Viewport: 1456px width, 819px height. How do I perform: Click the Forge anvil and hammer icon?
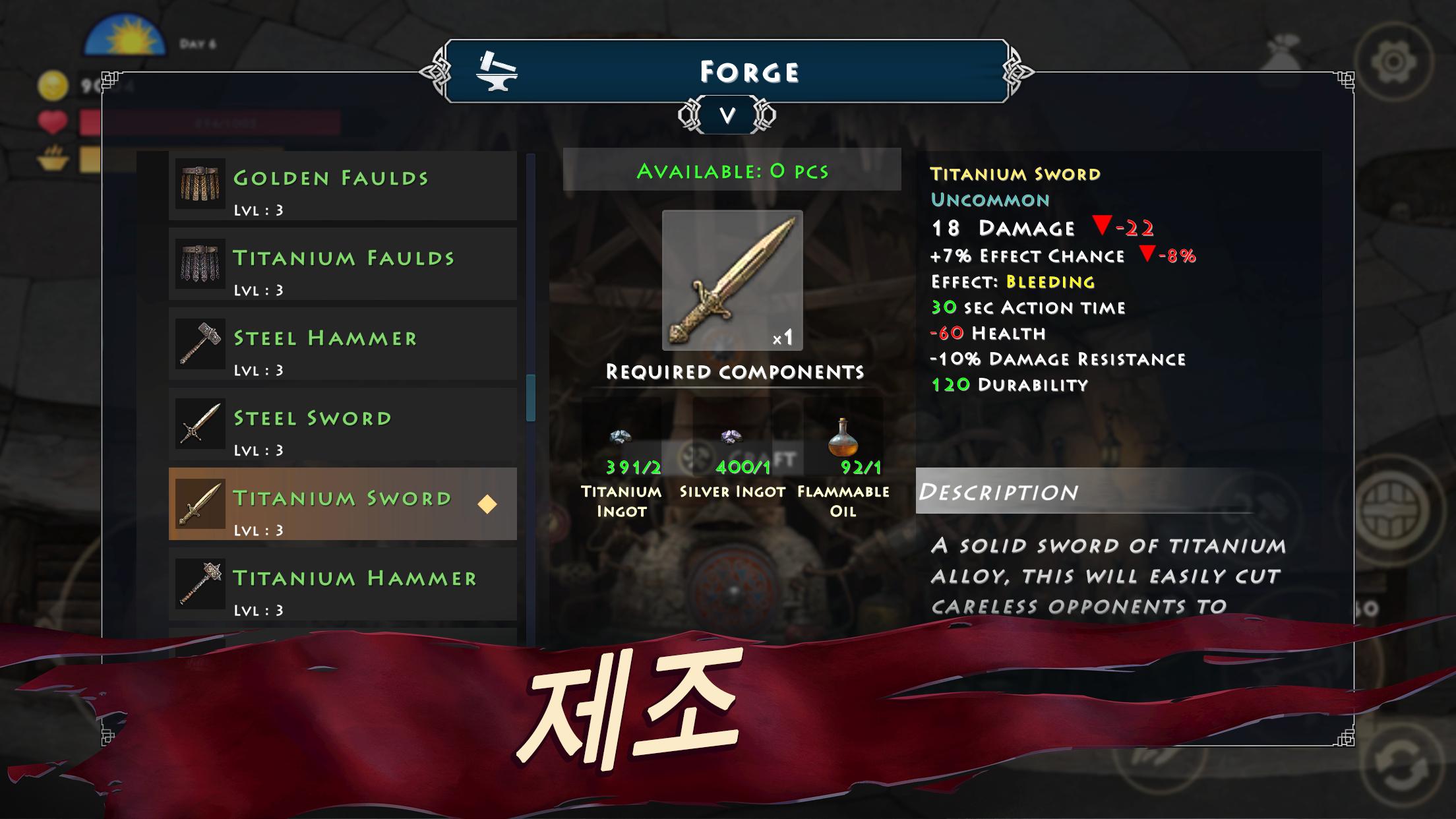497,71
